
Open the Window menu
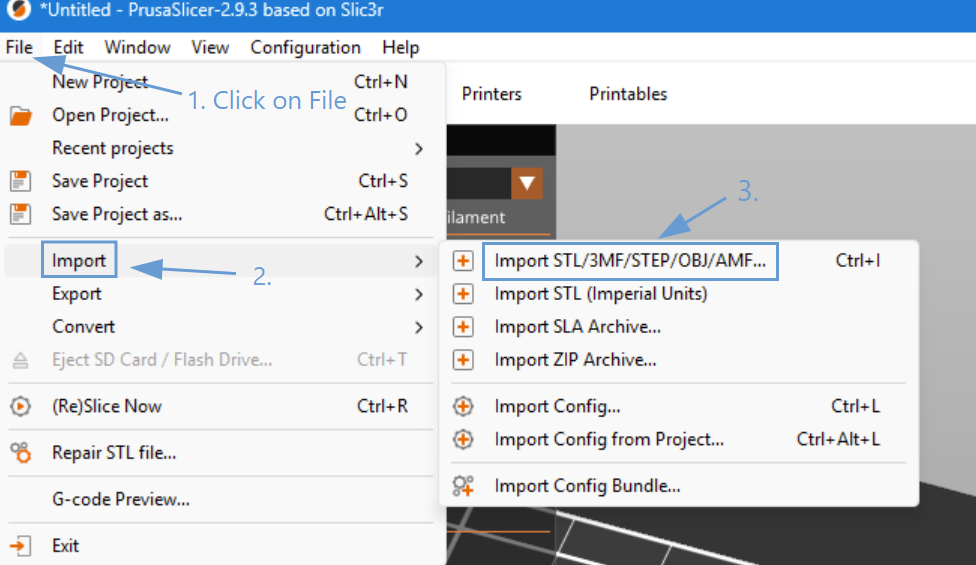138,47
